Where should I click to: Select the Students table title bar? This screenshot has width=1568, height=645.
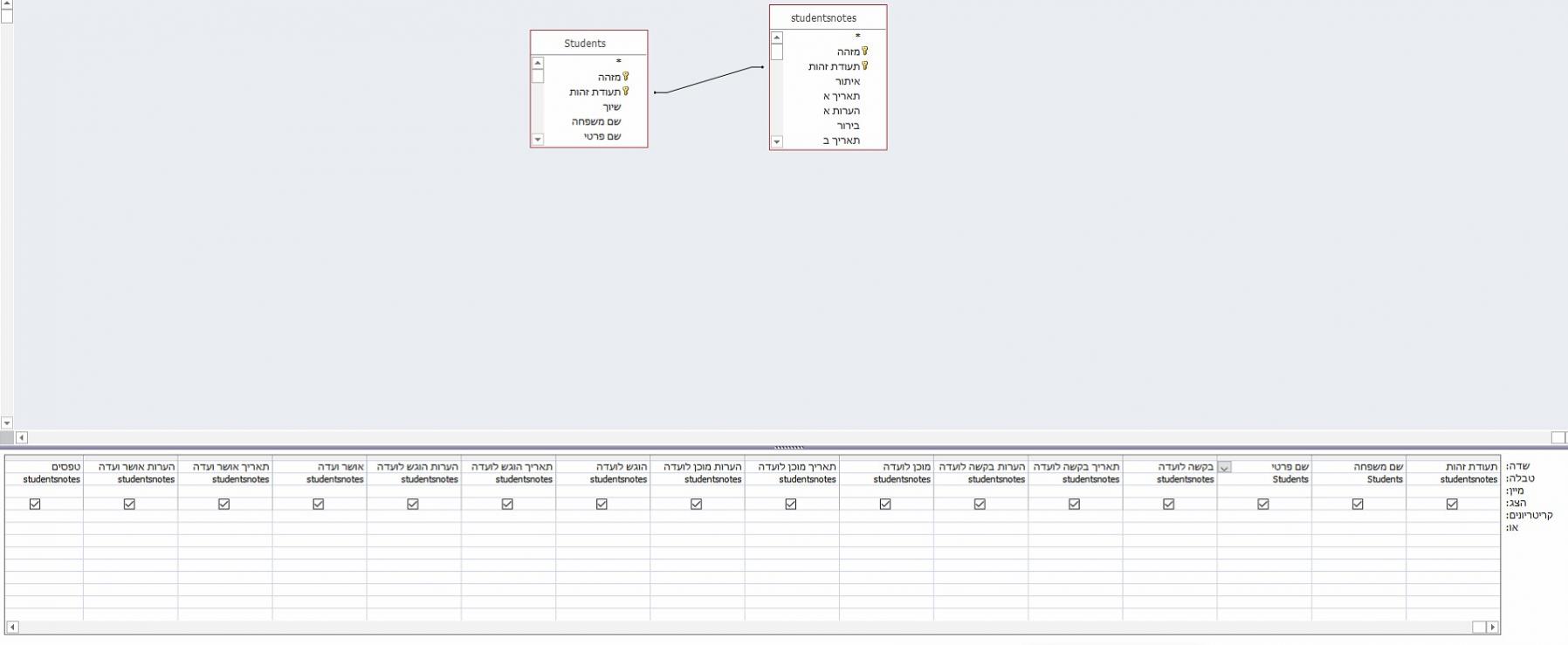588,44
